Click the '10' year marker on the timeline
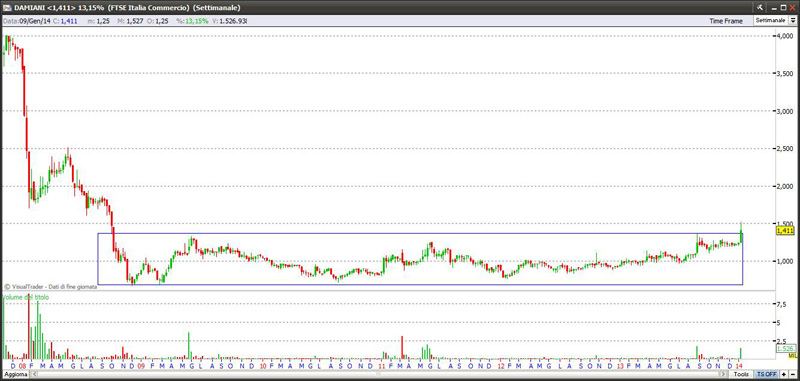The image size is (800, 381). coord(263,366)
